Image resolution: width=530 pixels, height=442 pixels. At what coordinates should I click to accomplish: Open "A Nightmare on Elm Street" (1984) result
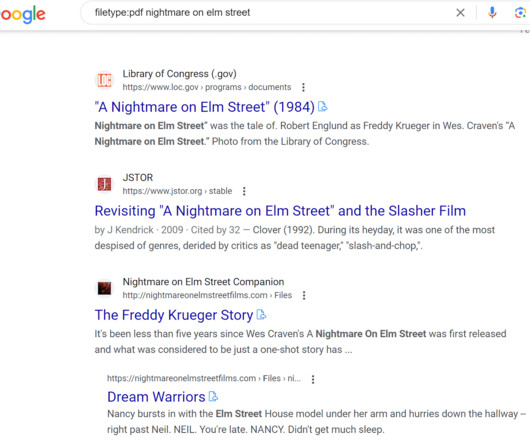[205, 107]
